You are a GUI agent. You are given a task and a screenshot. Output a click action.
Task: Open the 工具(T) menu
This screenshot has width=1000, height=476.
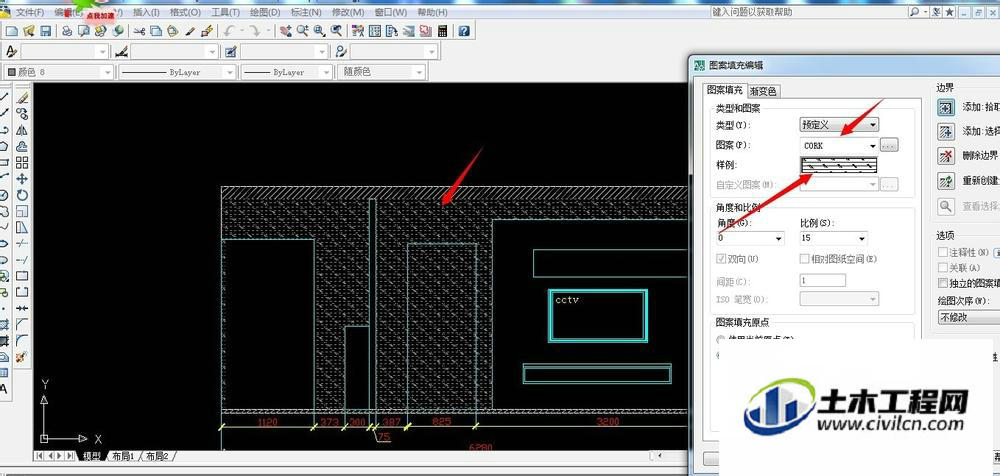click(225, 12)
